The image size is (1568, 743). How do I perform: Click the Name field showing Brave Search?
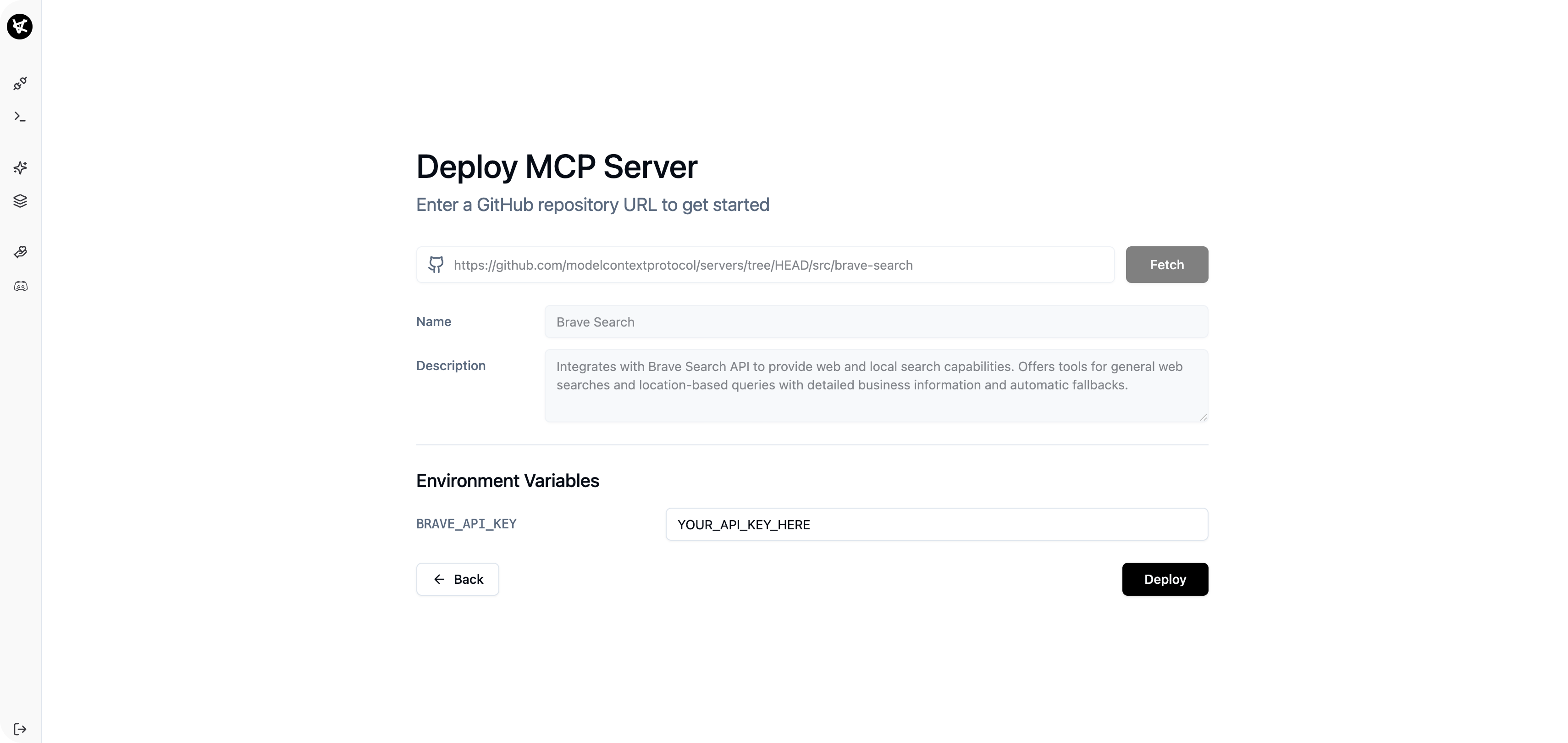(x=875, y=322)
